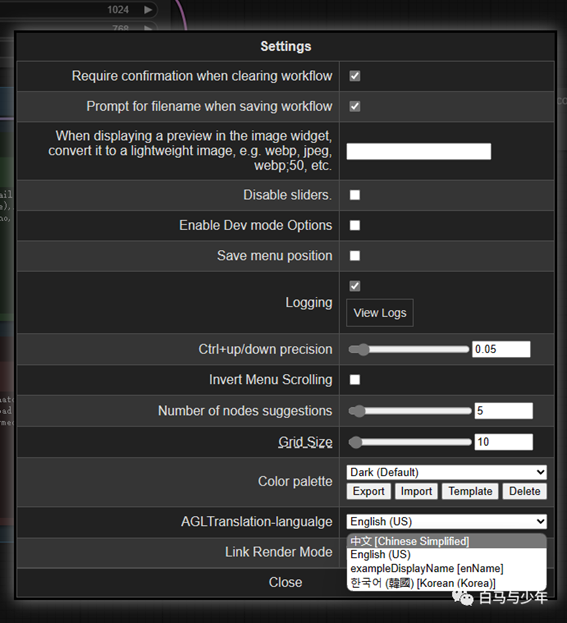The image size is (567, 623).
Task: Check Invert Menu Scrolling box
Action: (x=355, y=379)
